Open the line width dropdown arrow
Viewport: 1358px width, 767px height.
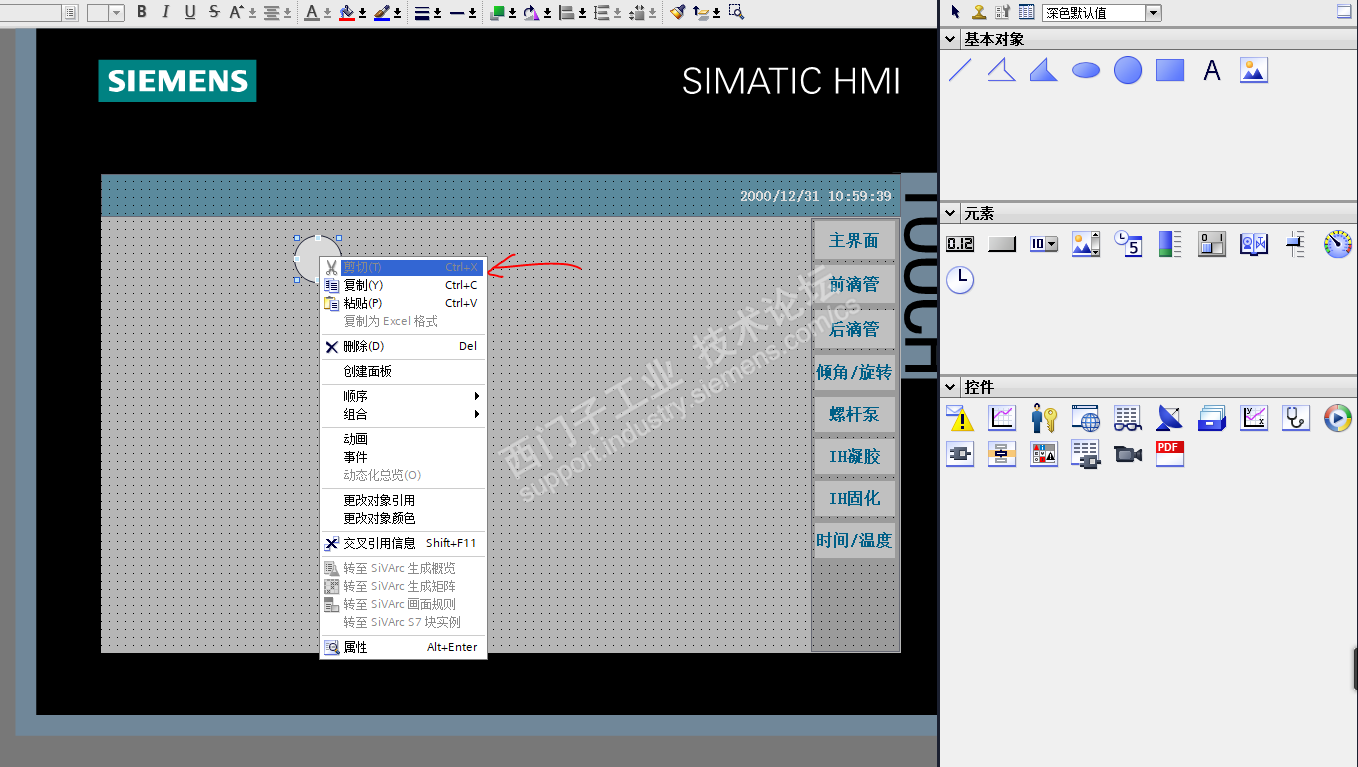pos(438,13)
